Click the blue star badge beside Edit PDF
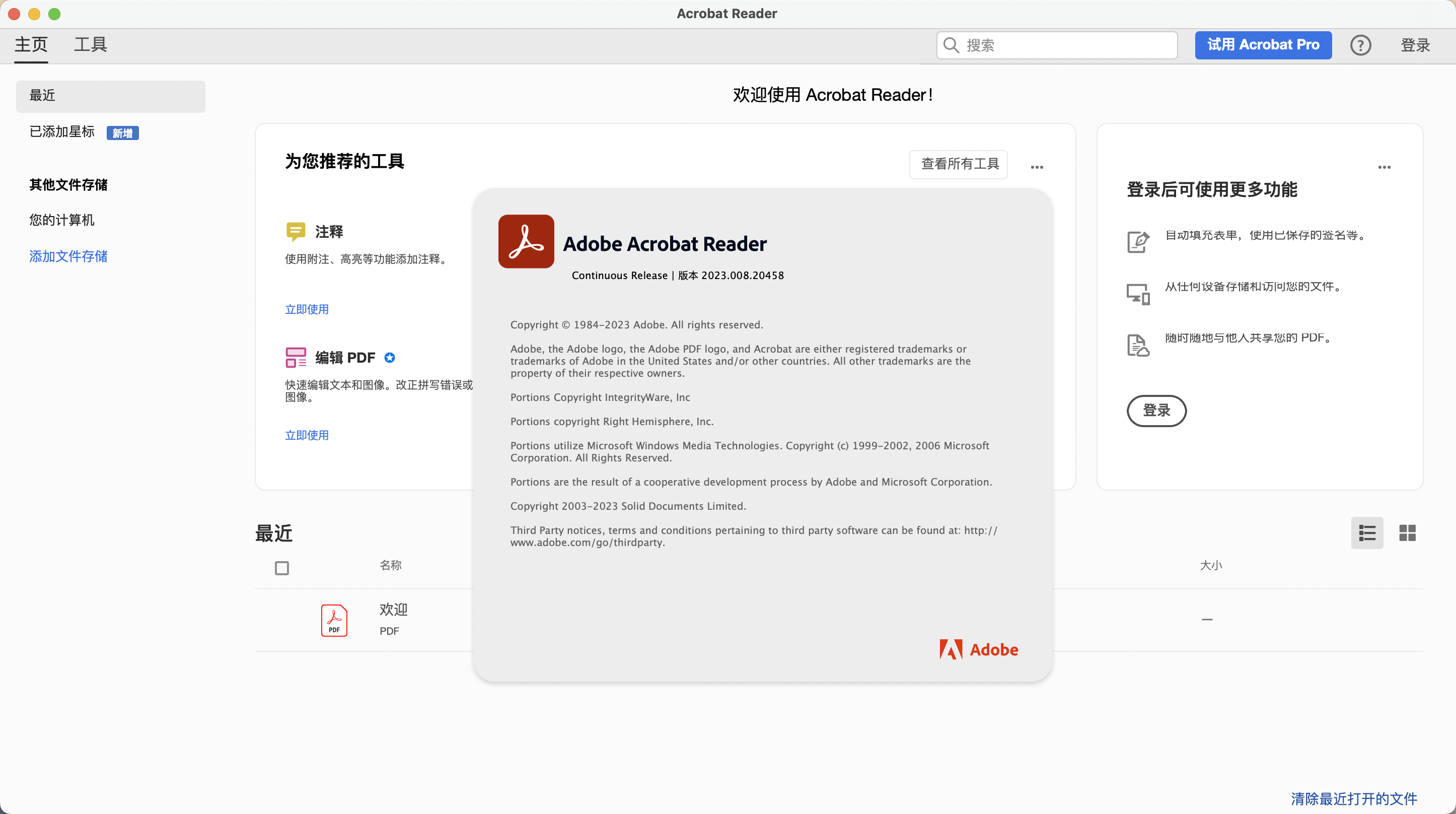Screen dimensions: 1456x814 click(390, 358)
